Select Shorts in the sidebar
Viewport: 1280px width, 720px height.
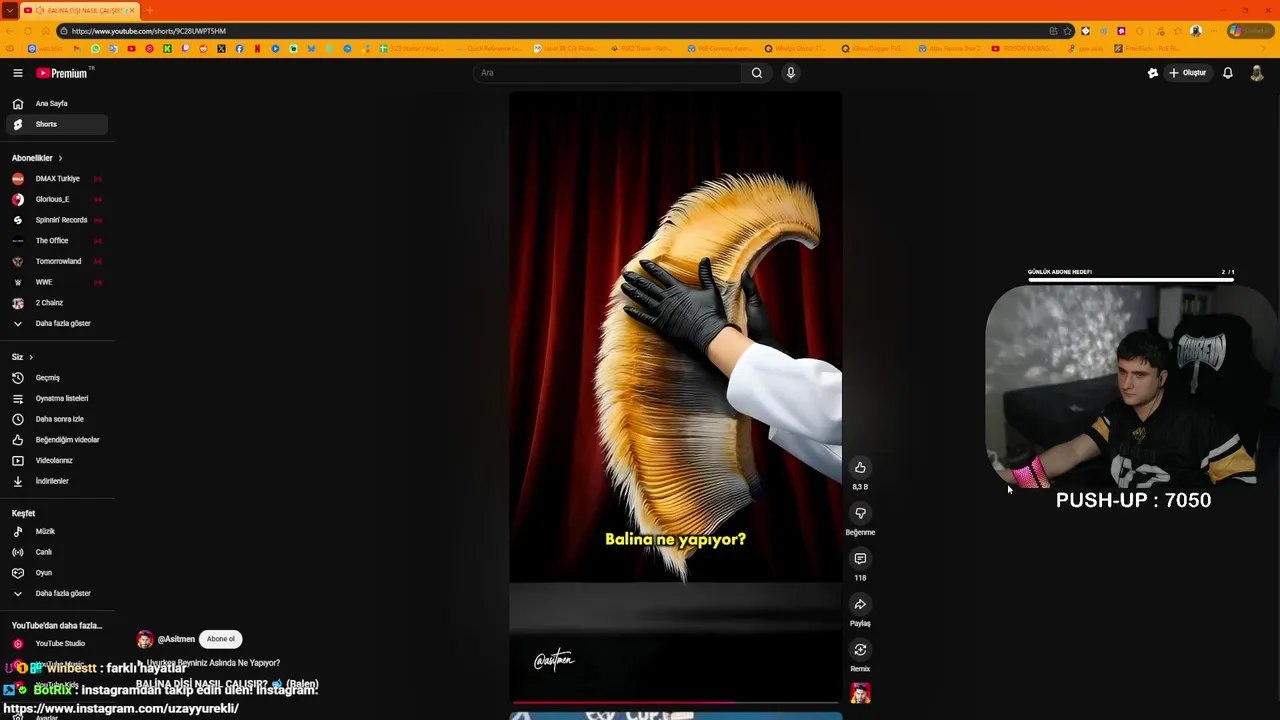[55, 124]
